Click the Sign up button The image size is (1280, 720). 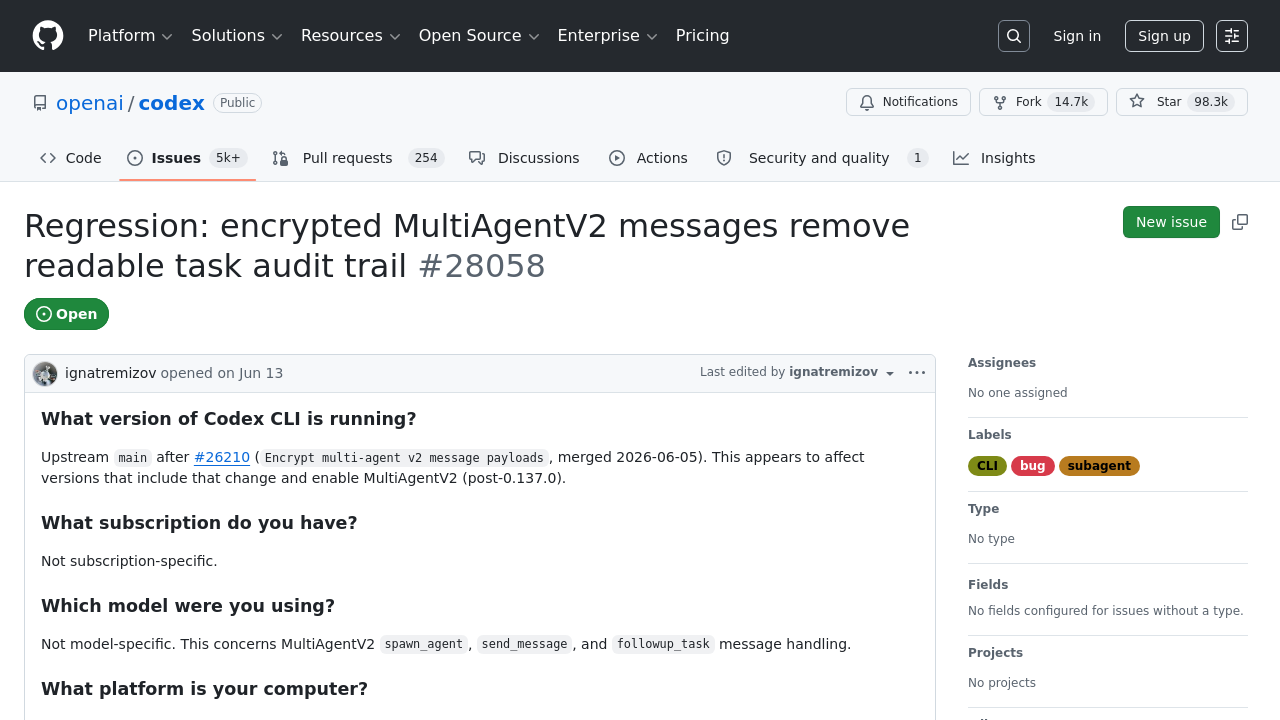pyautogui.click(x=1164, y=36)
